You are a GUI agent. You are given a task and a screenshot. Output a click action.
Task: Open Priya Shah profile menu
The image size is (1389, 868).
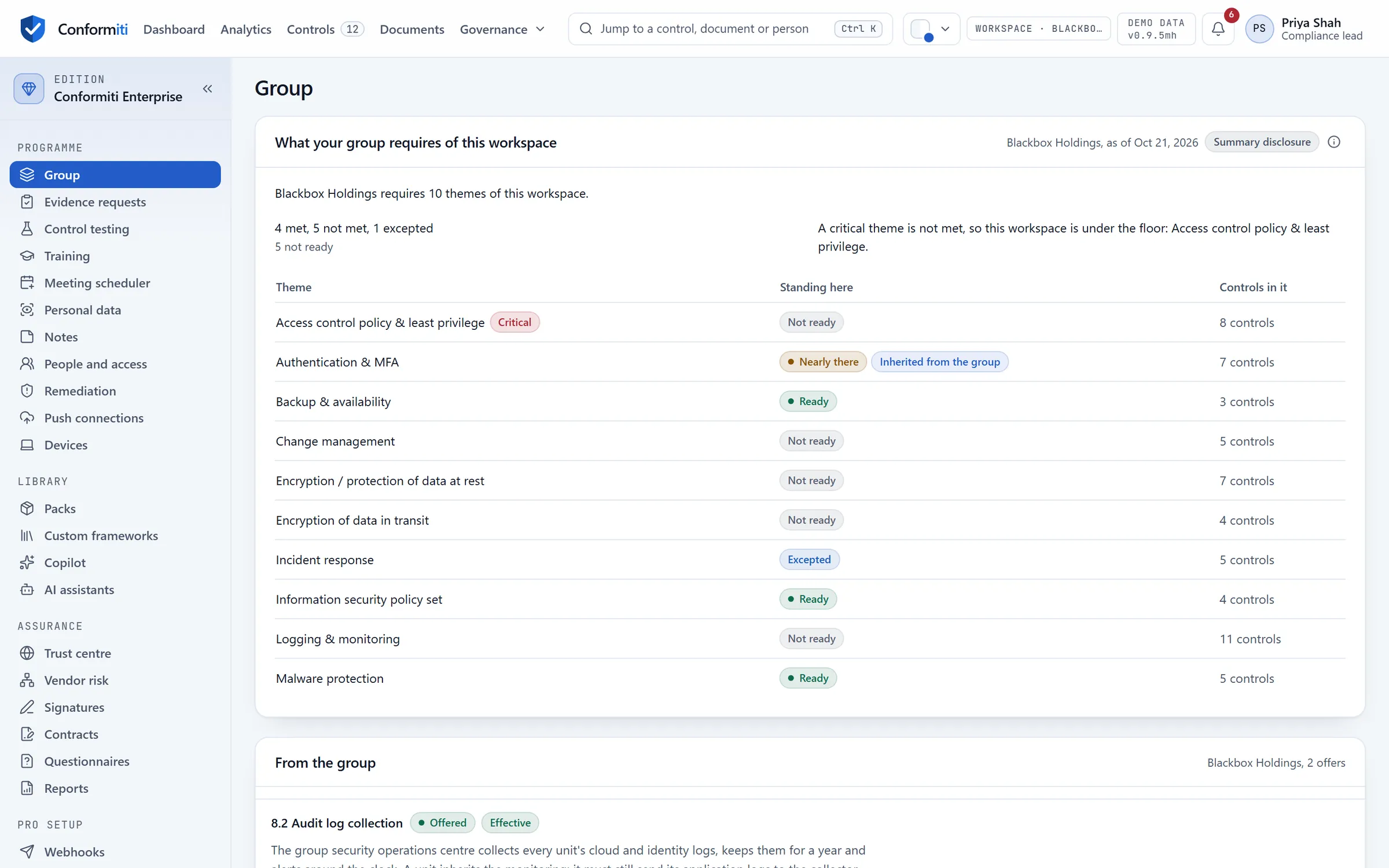click(1305, 28)
